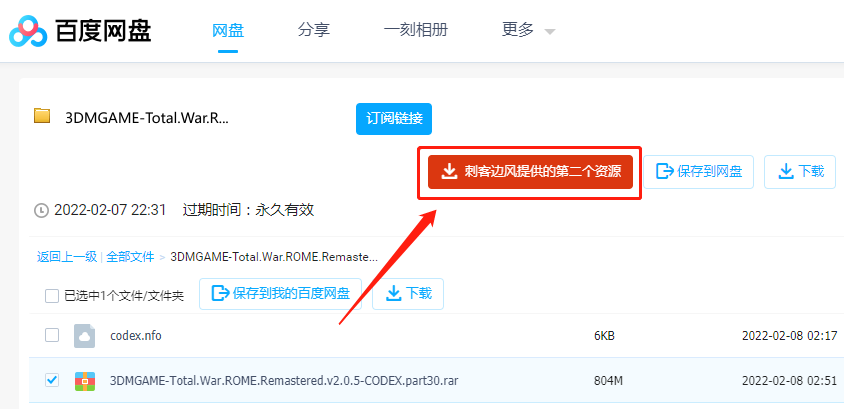Image resolution: width=844 pixels, height=409 pixels.
Task: Open the 一刻相册 tab
Action: (416, 30)
